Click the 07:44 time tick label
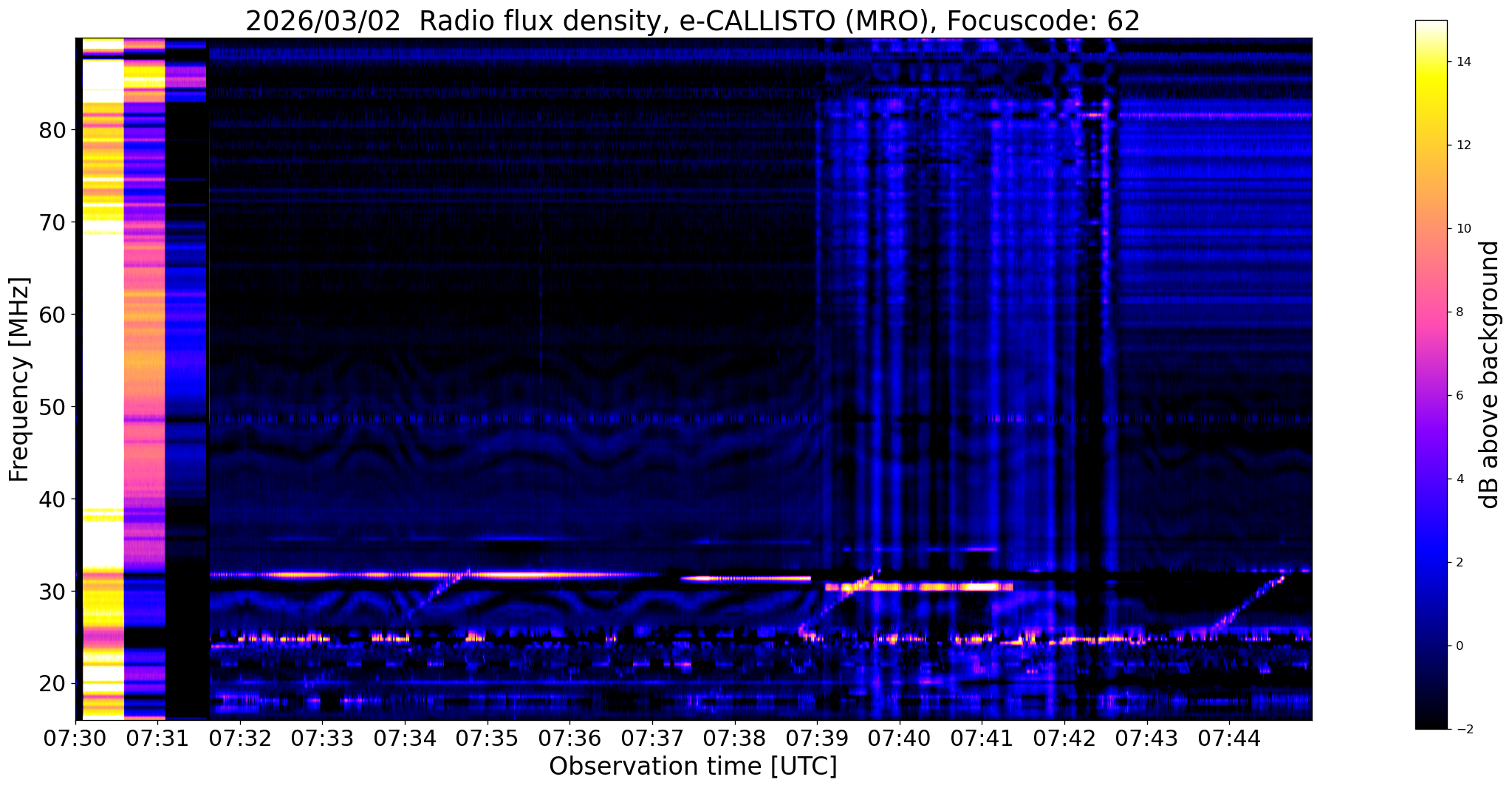Viewport: 1512px width, 788px height. 1229,737
